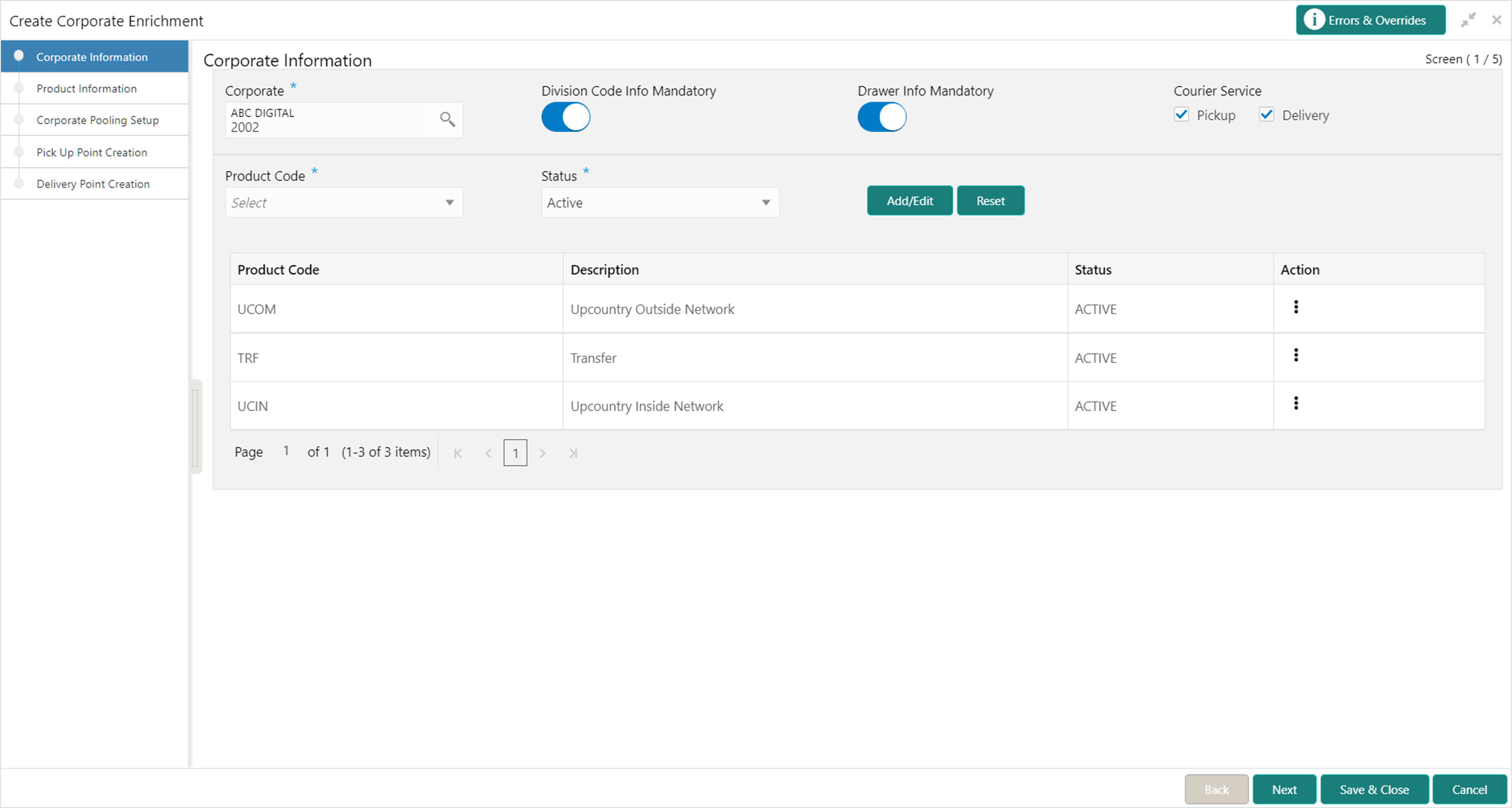Click Save & Close button

point(1374,789)
